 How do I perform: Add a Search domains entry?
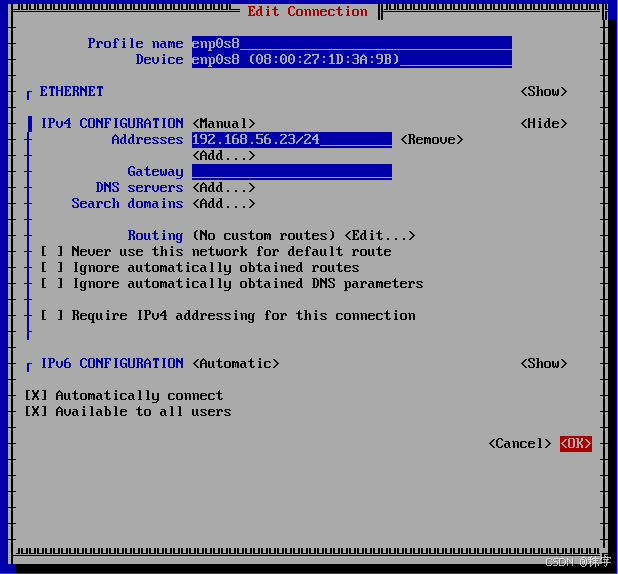click(223, 203)
